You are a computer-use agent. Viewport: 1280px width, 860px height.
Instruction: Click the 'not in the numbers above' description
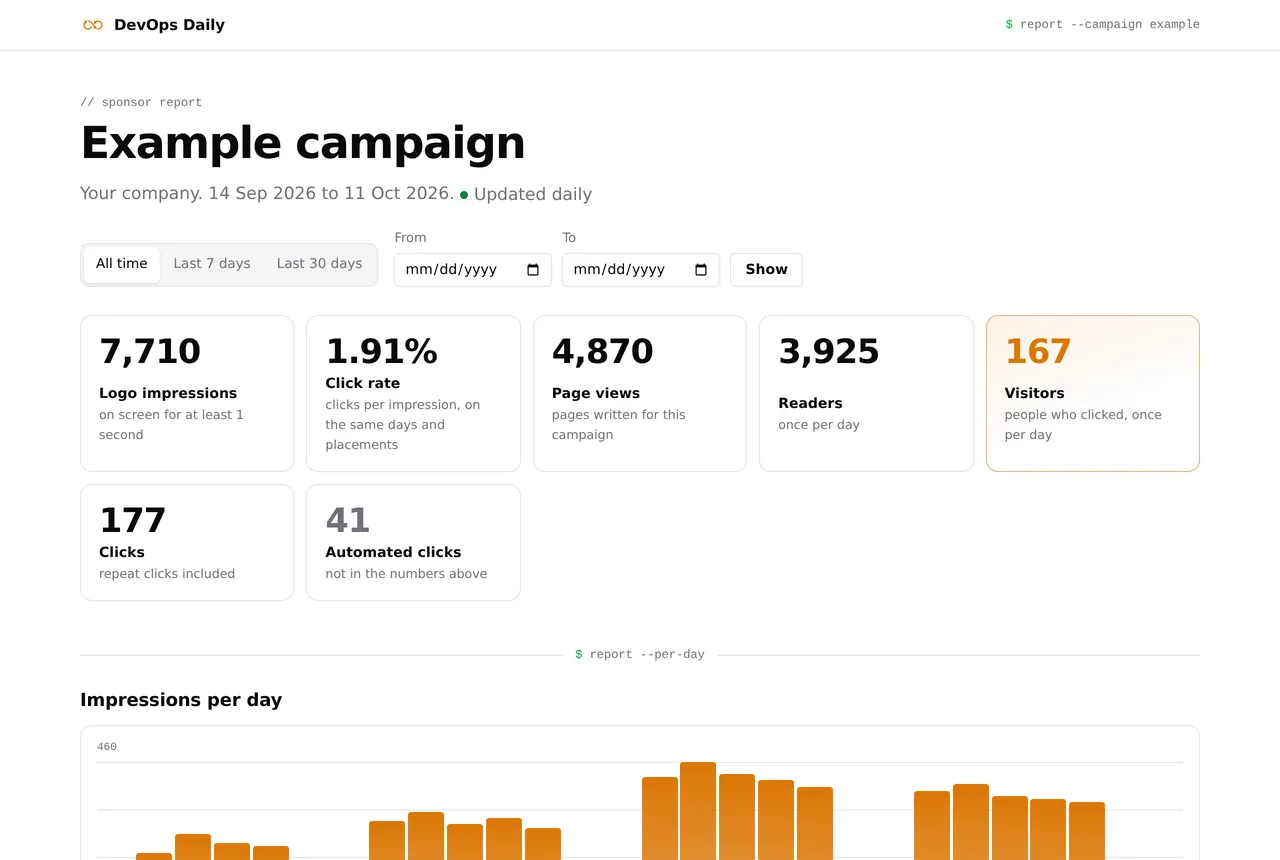[x=406, y=574]
